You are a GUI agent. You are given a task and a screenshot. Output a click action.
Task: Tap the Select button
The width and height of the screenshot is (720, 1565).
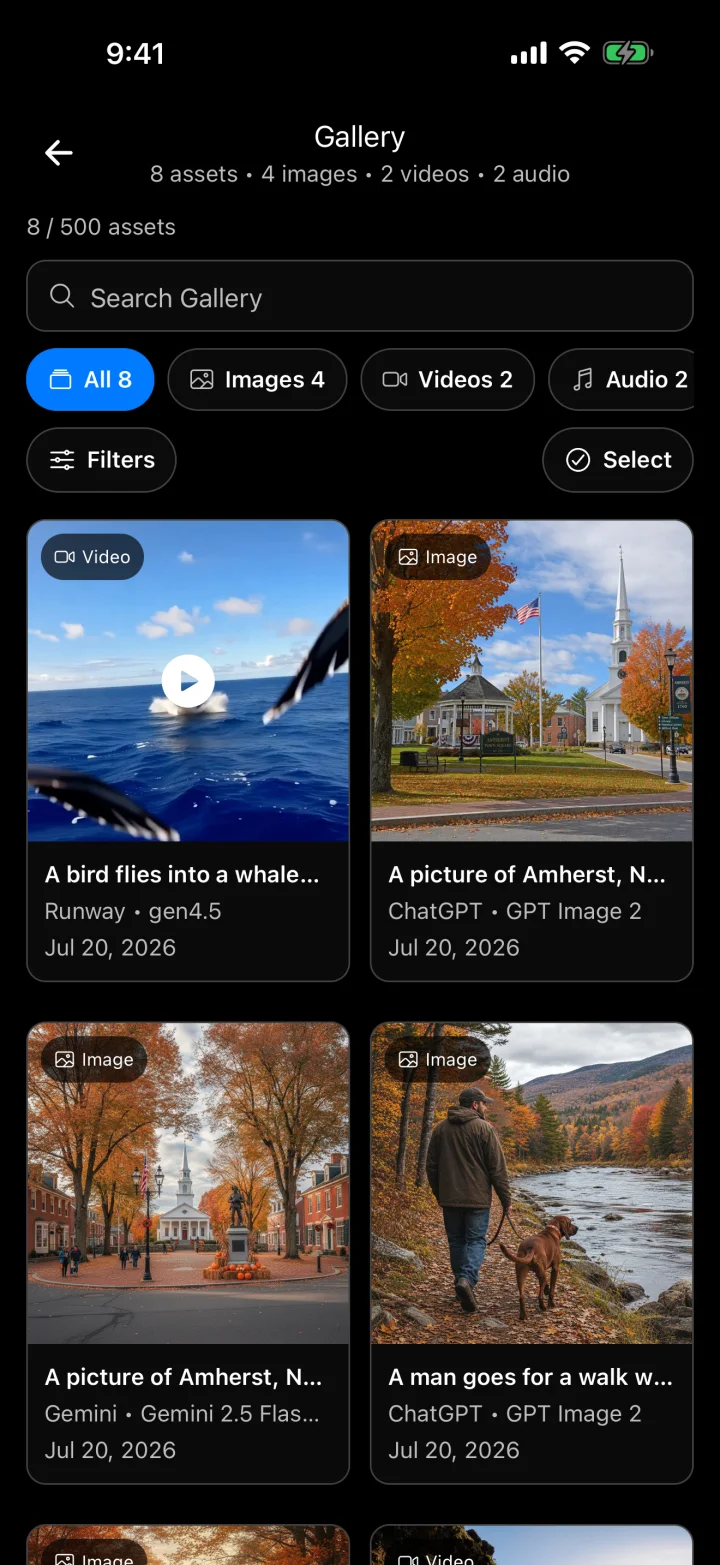pyautogui.click(x=618, y=460)
